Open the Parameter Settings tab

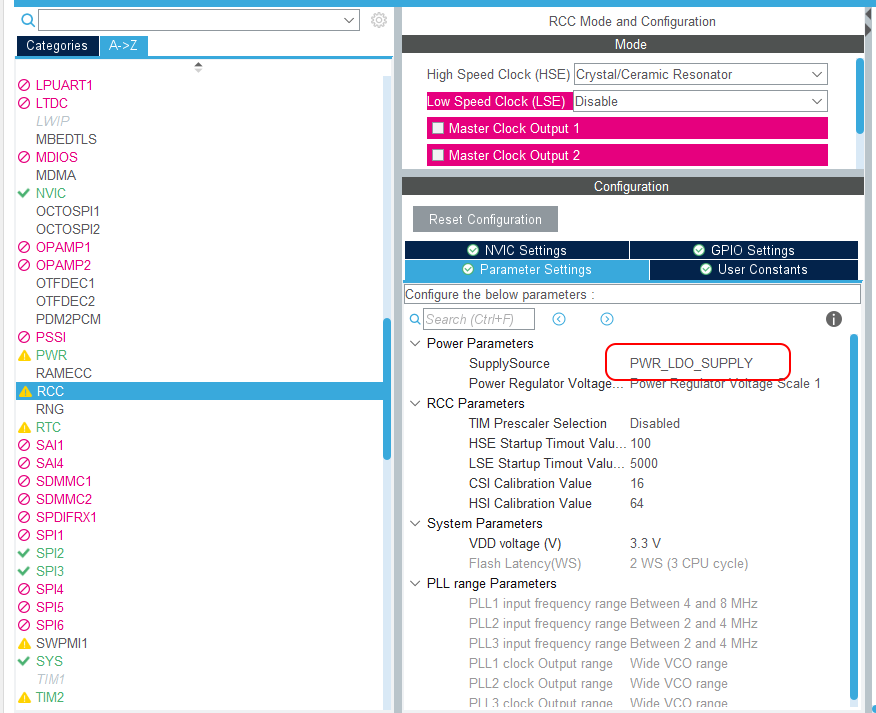point(527,270)
